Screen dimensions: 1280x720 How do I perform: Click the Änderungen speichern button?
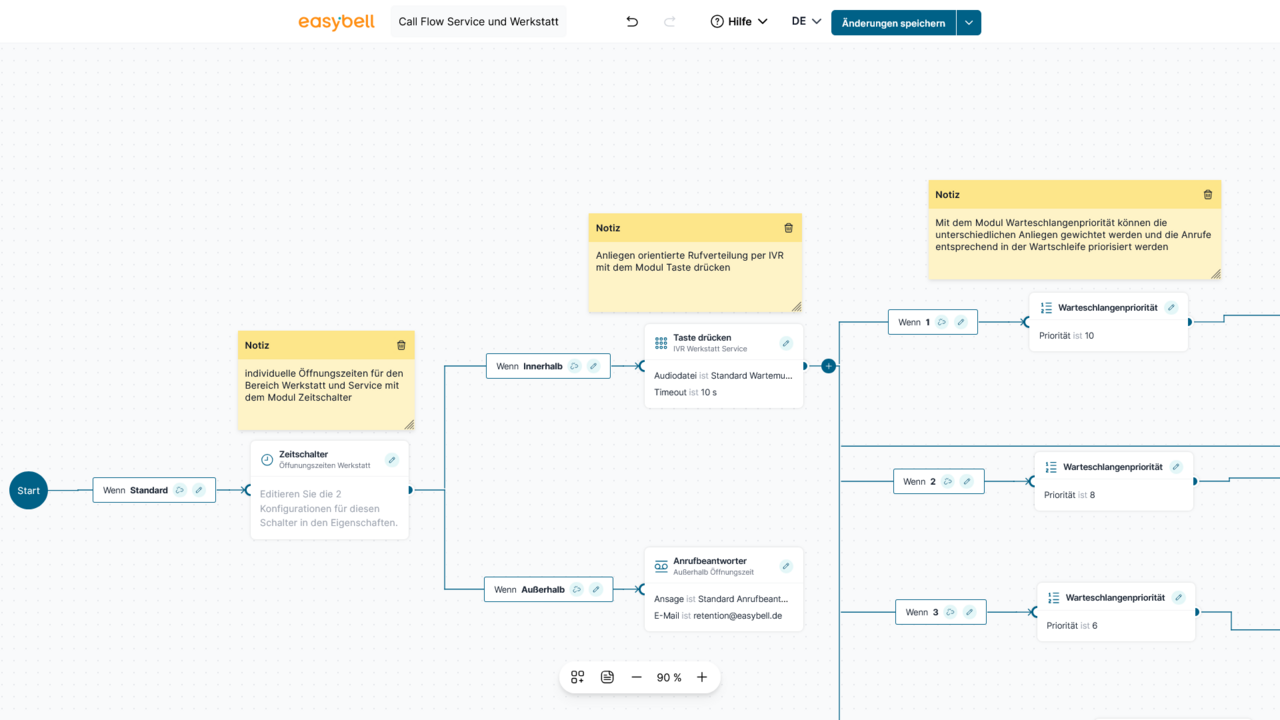tap(893, 23)
